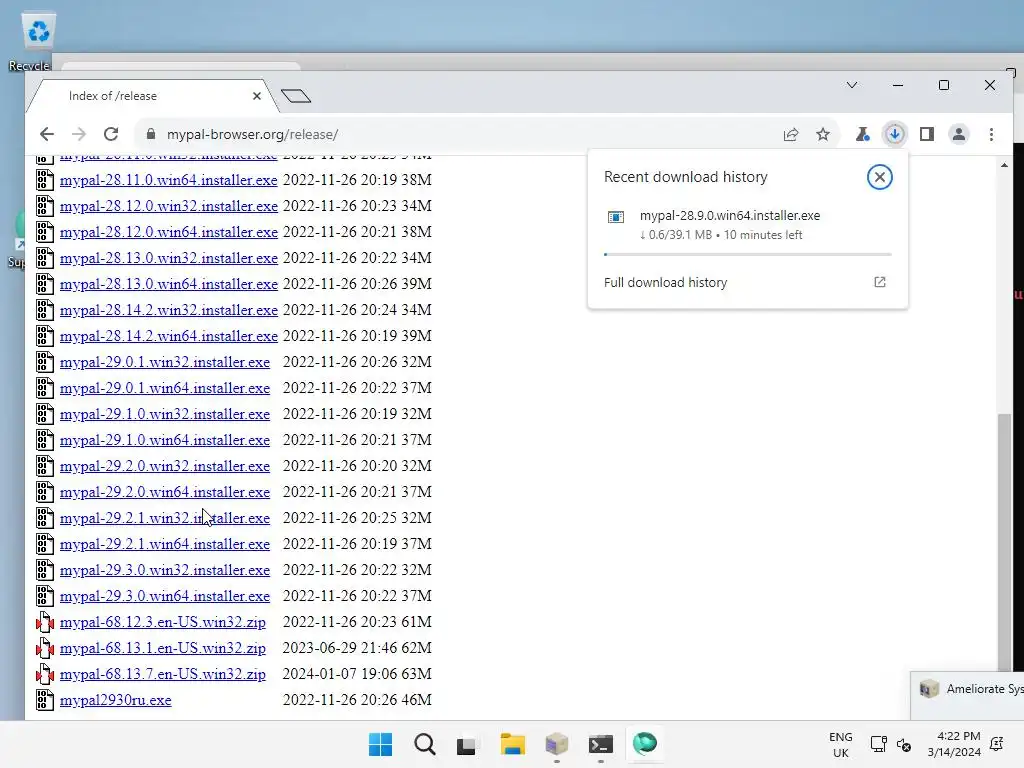Open the side panel icon
This screenshot has width=1024, height=768.
coord(927,135)
